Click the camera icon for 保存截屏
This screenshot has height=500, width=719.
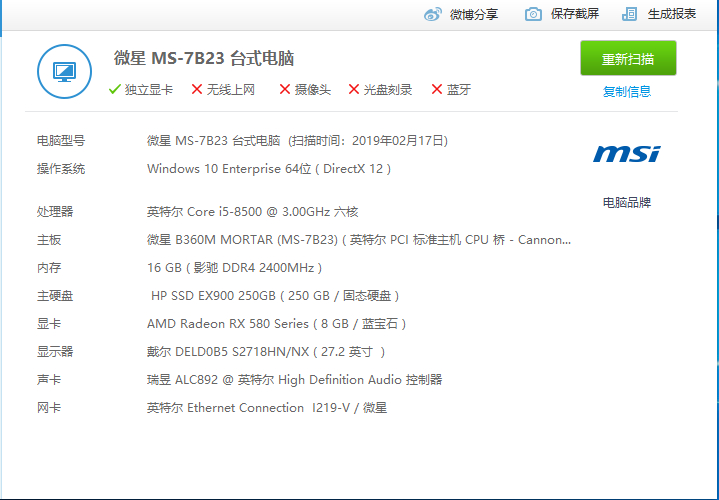pyautogui.click(x=533, y=14)
